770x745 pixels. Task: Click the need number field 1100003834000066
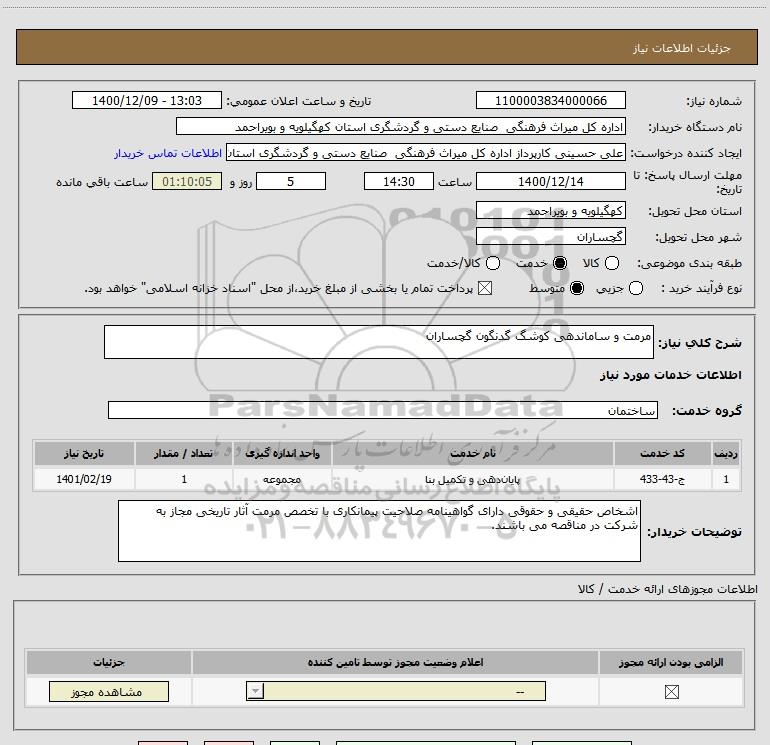tap(550, 100)
